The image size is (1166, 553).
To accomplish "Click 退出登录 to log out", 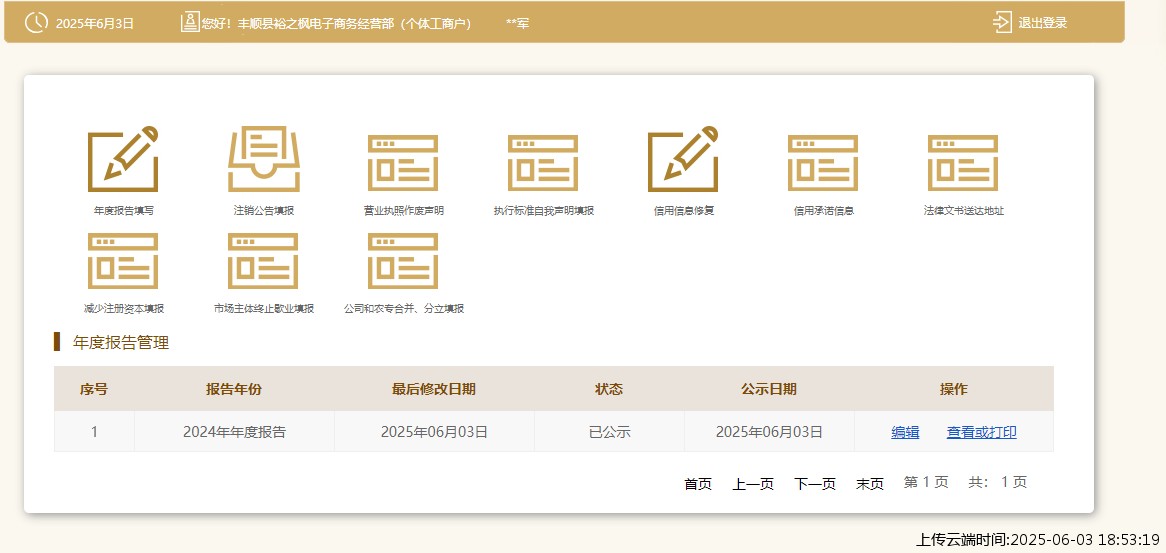I will click(1043, 23).
